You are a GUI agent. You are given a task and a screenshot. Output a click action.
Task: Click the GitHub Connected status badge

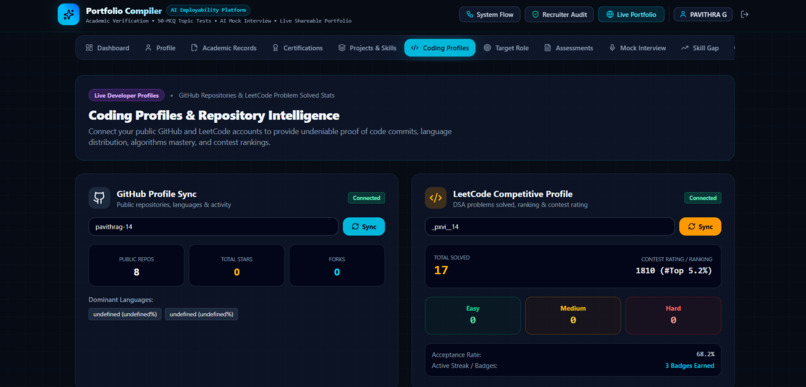(x=367, y=198)
